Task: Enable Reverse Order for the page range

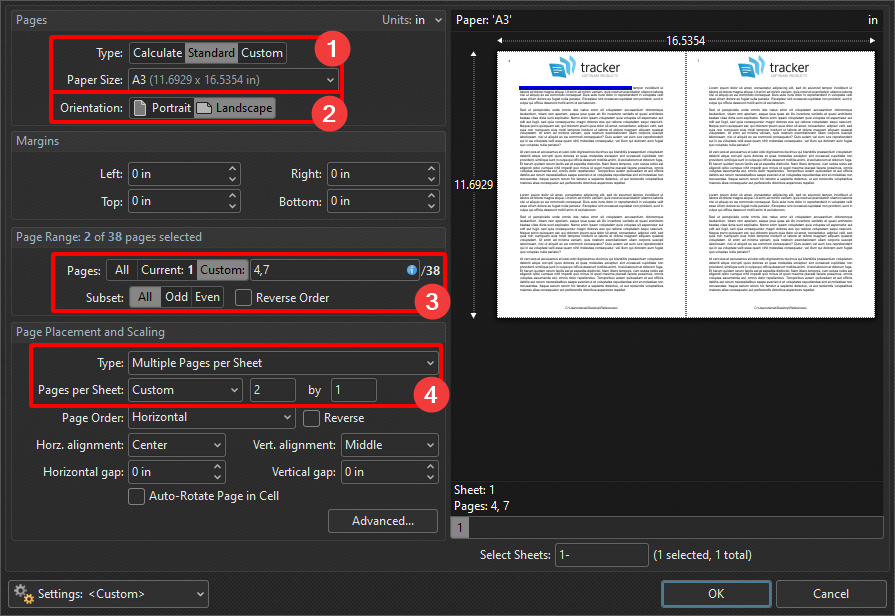Action: (242, 296)
